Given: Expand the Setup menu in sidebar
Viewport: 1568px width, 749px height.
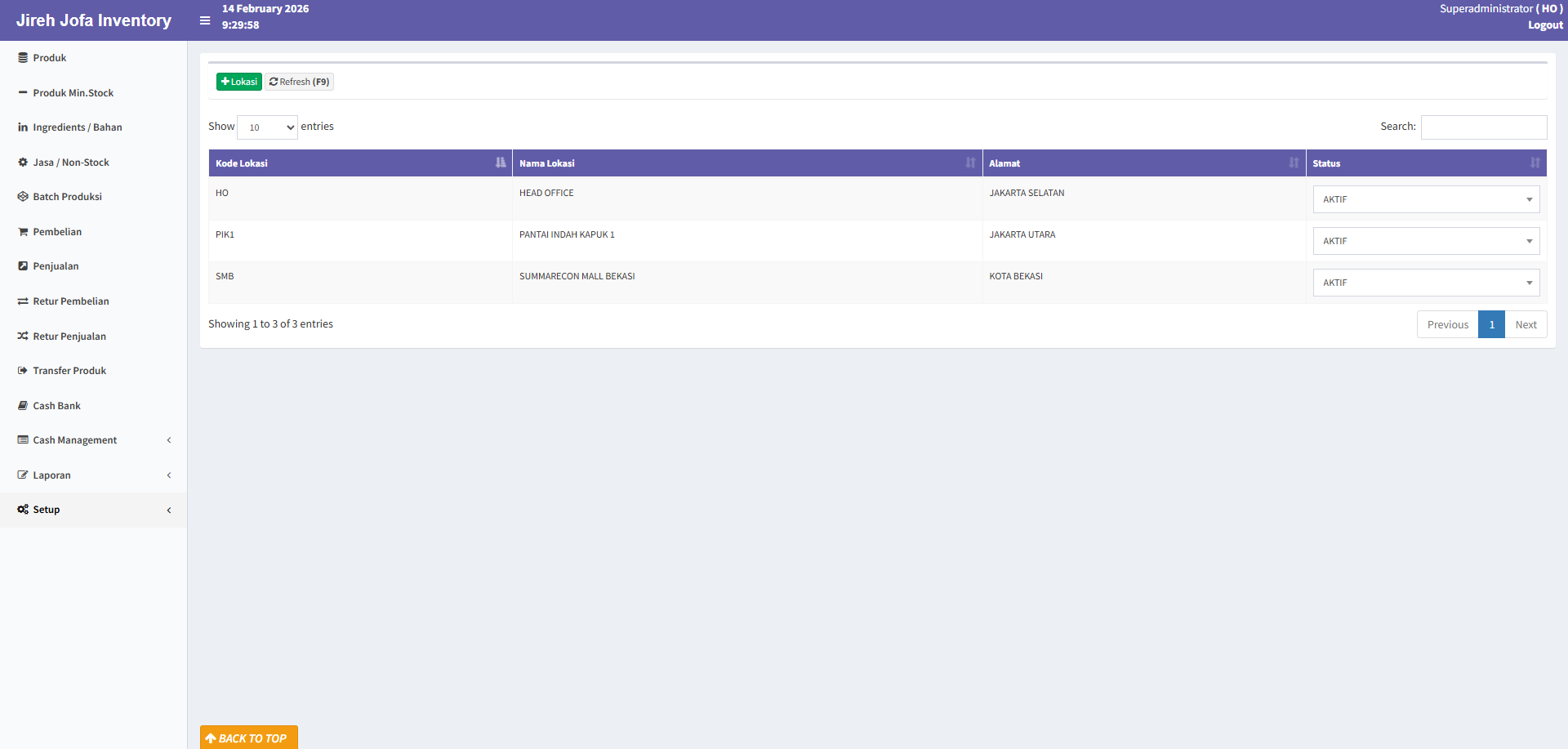Looking at the screenshot, I should coord(93,510).
